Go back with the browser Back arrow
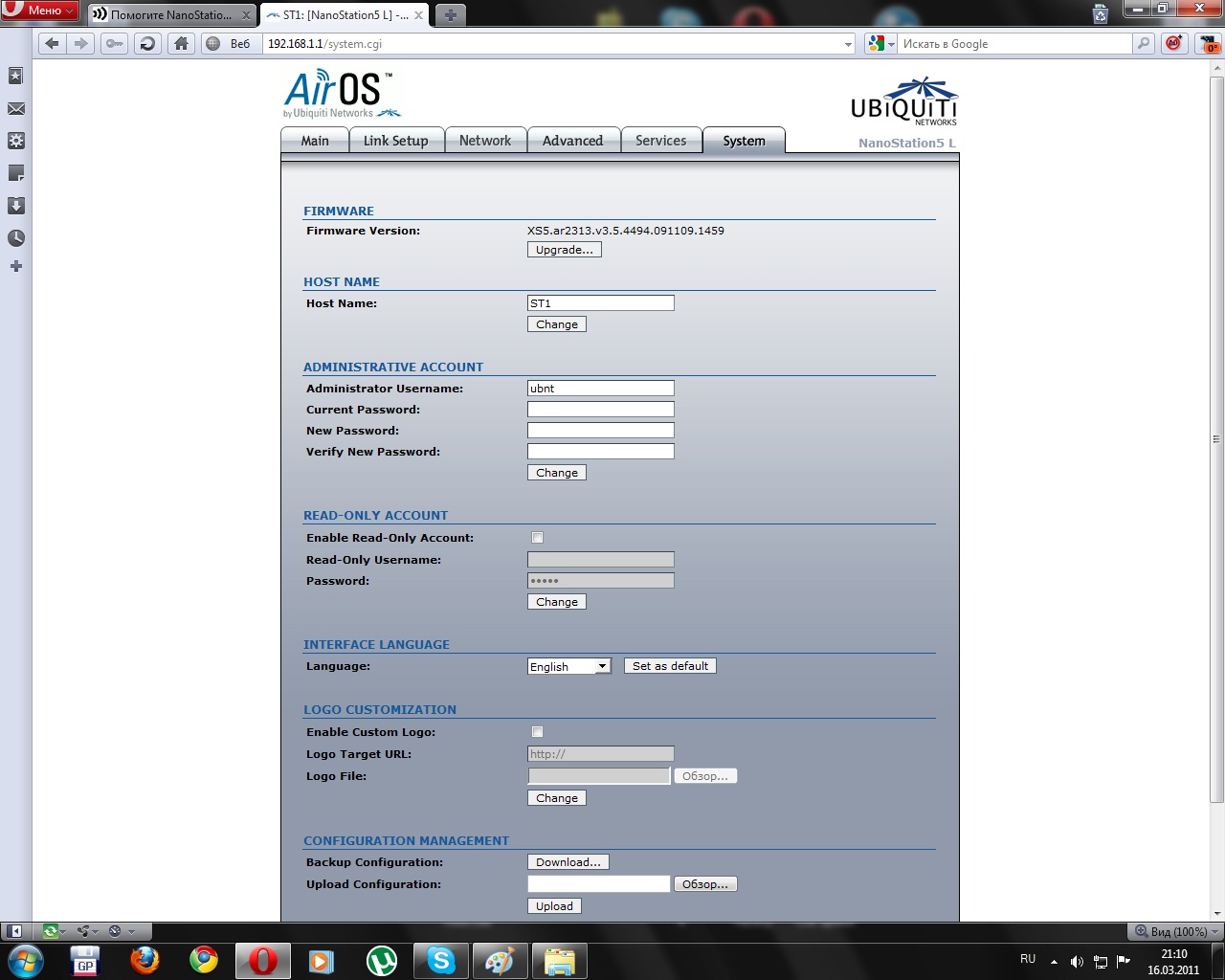 [x=53, y=43]
